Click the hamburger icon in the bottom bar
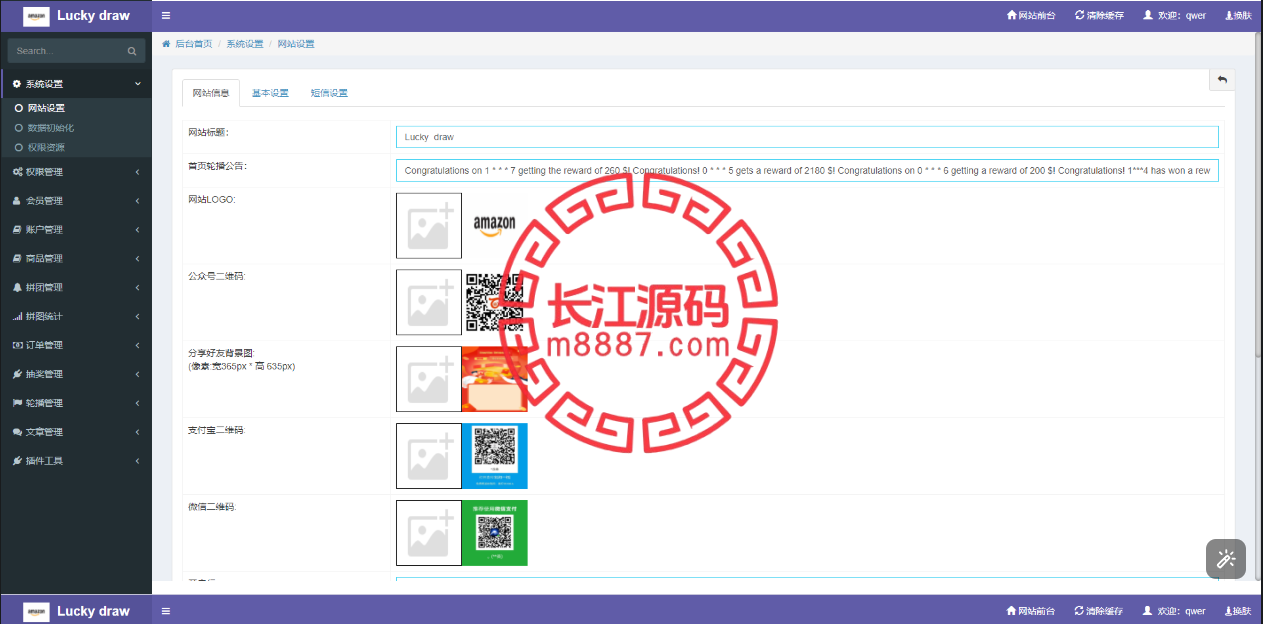This screenshot has width=1263, height=624. 166,611
